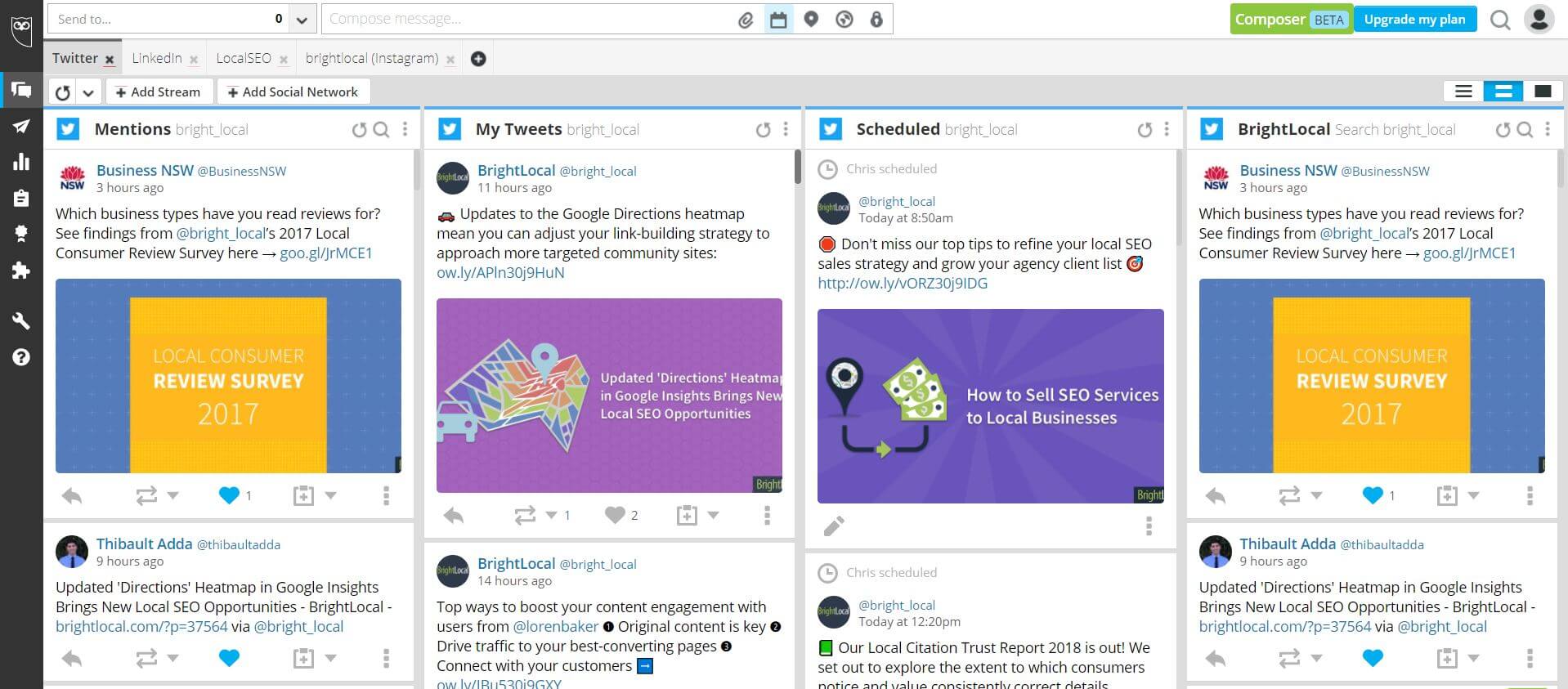Unlike Thibault Adda tweet in BrightLocal search stream

(x=1373, y=658)
